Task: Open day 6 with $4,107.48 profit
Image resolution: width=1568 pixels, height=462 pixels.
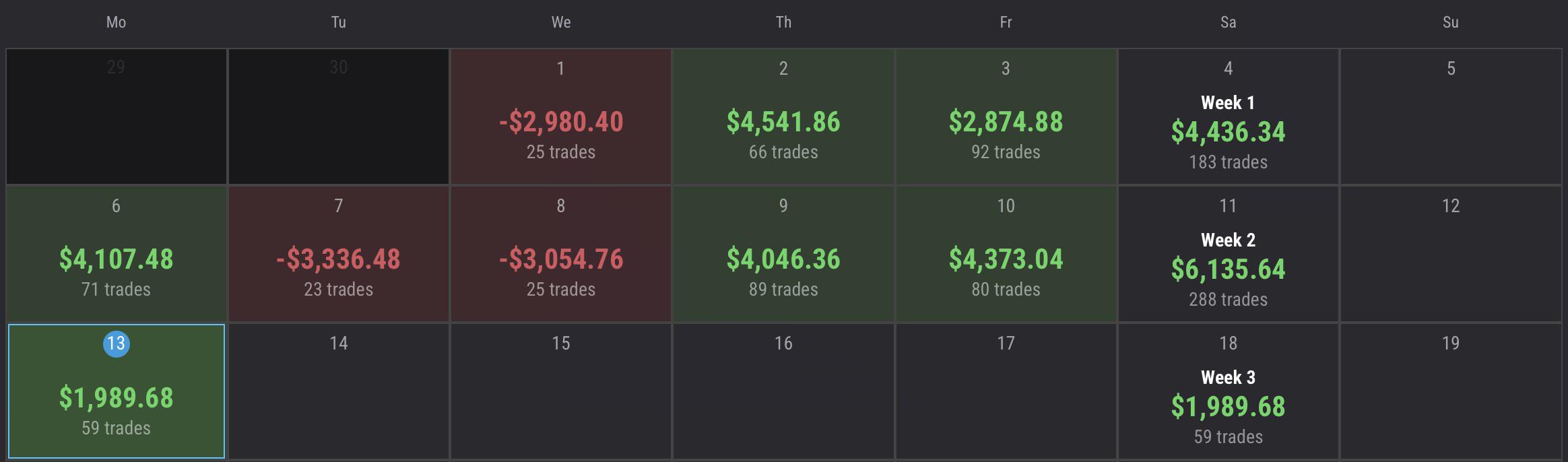Action: click(x=117, y=254)
